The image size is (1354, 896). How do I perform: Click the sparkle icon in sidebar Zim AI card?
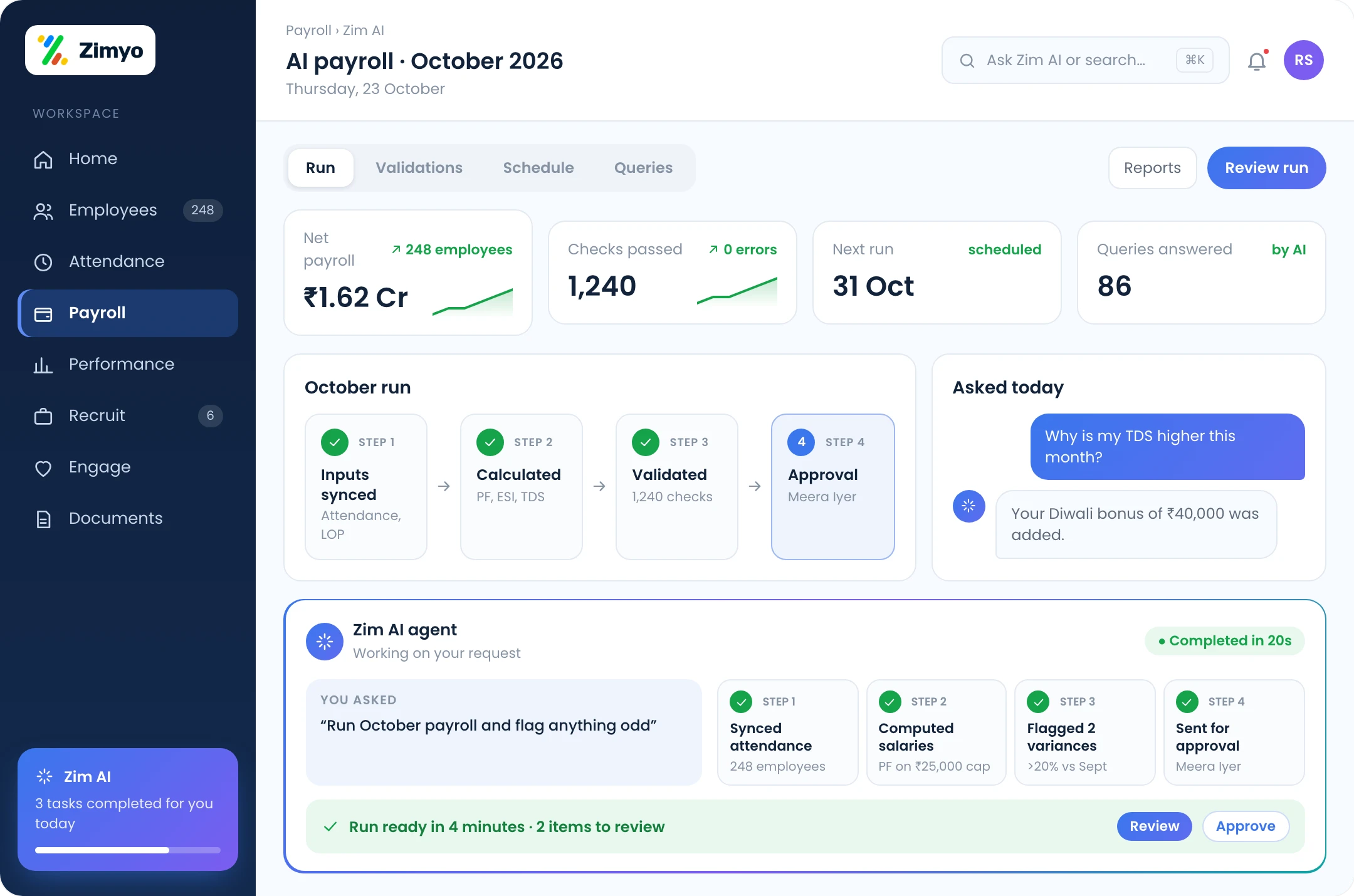(x=45, y=776)
